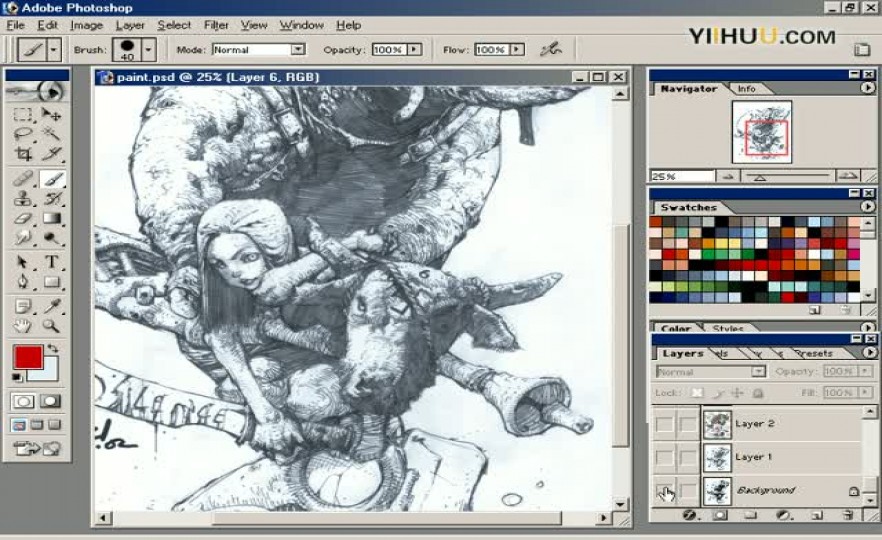Add a layer mask in Layers panel
This screenshot has height=540, width=882.
(720, 515)
